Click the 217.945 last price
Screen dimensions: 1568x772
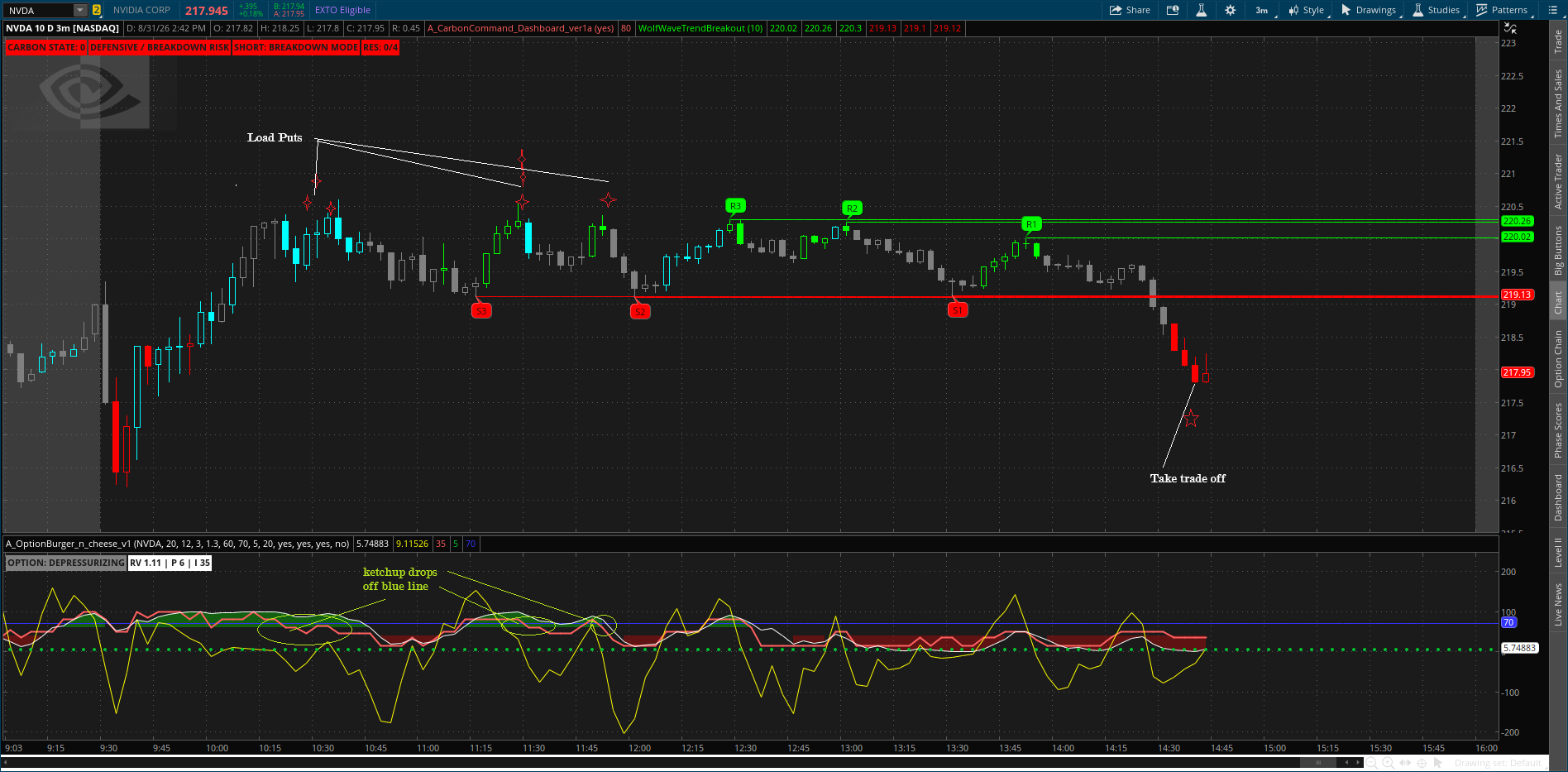[206, 11]
